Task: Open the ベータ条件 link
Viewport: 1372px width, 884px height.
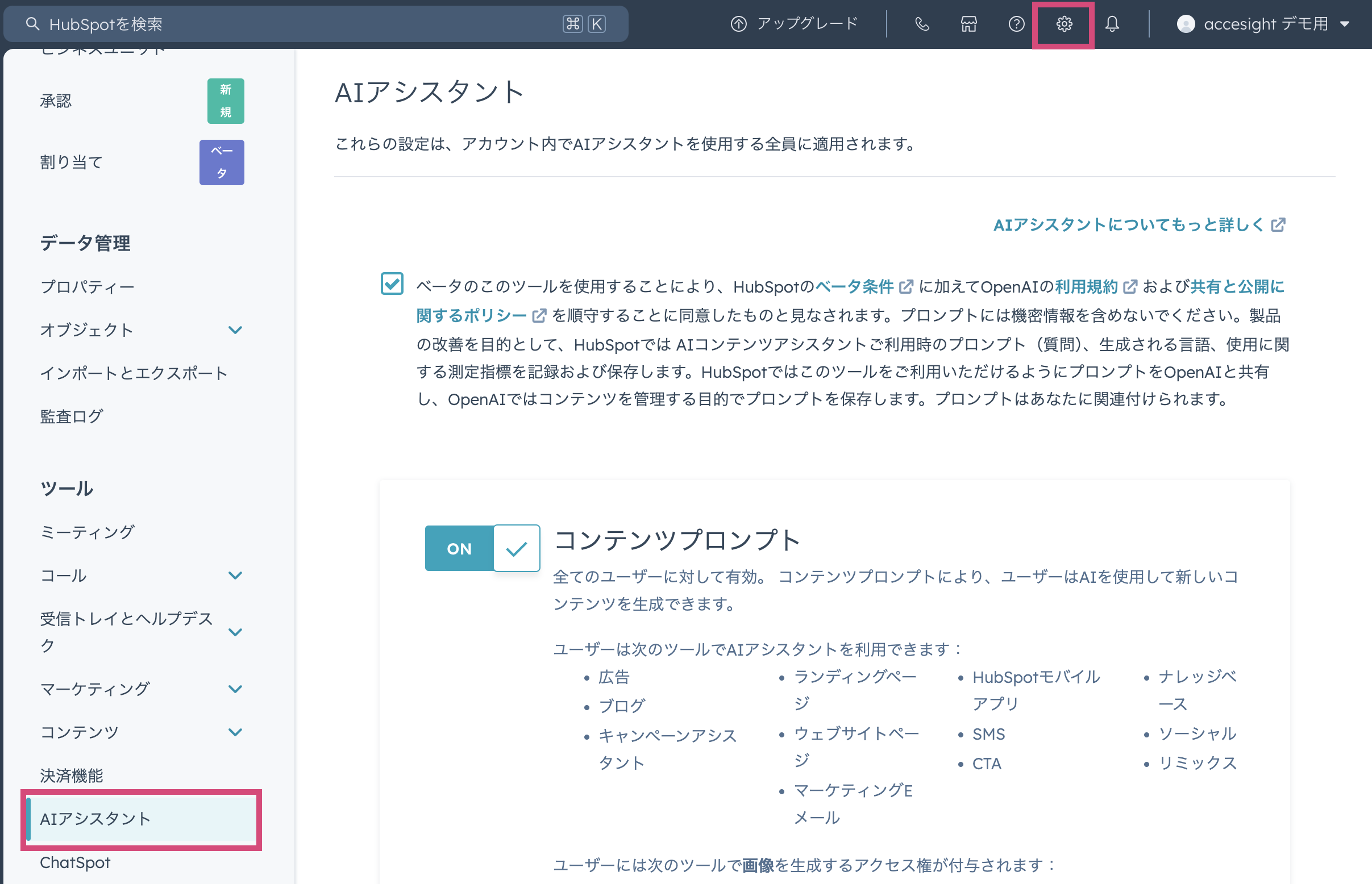Action: [x=855, y=286]
